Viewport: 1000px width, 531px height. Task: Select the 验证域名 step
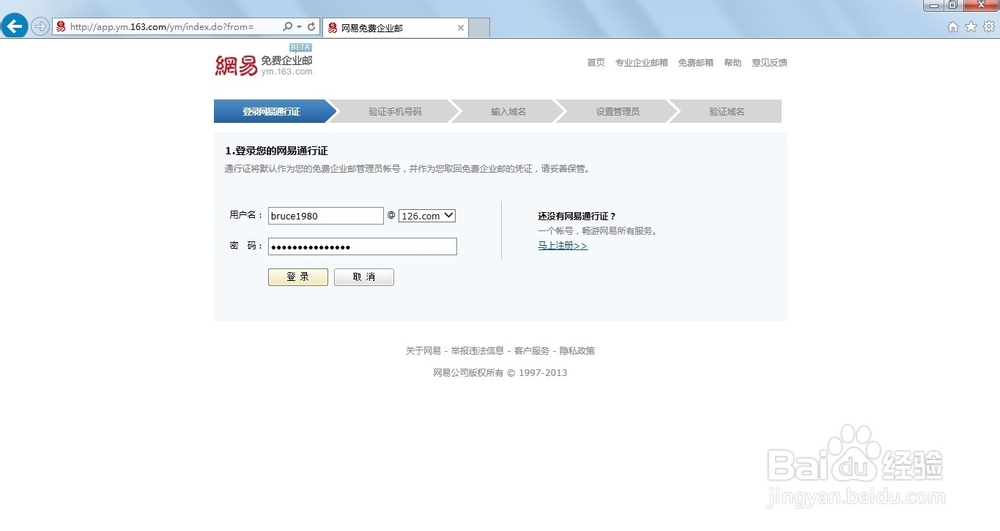tap(726, 111)
